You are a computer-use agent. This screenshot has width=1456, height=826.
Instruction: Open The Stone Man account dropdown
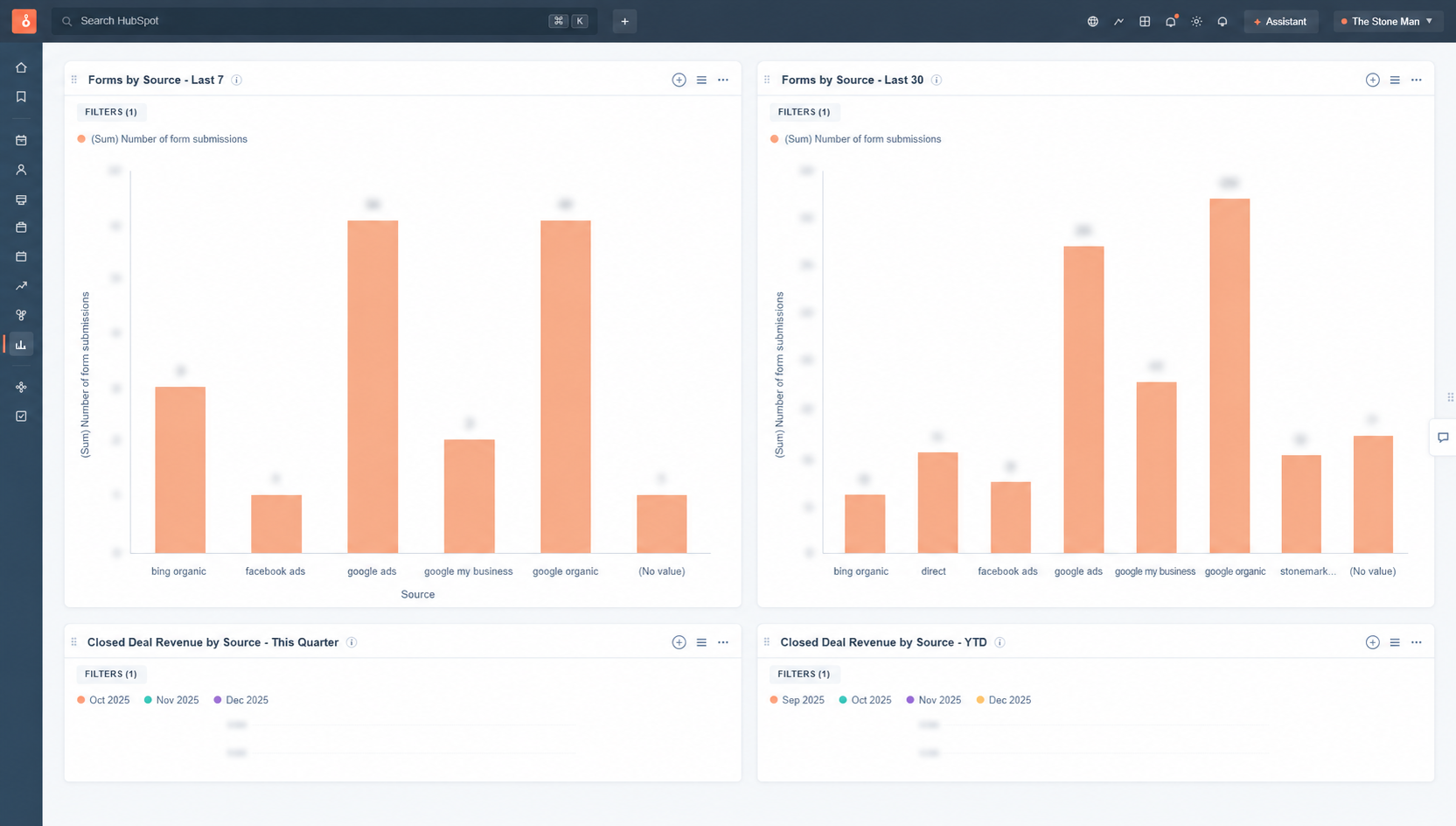[x=1387, y=22]
